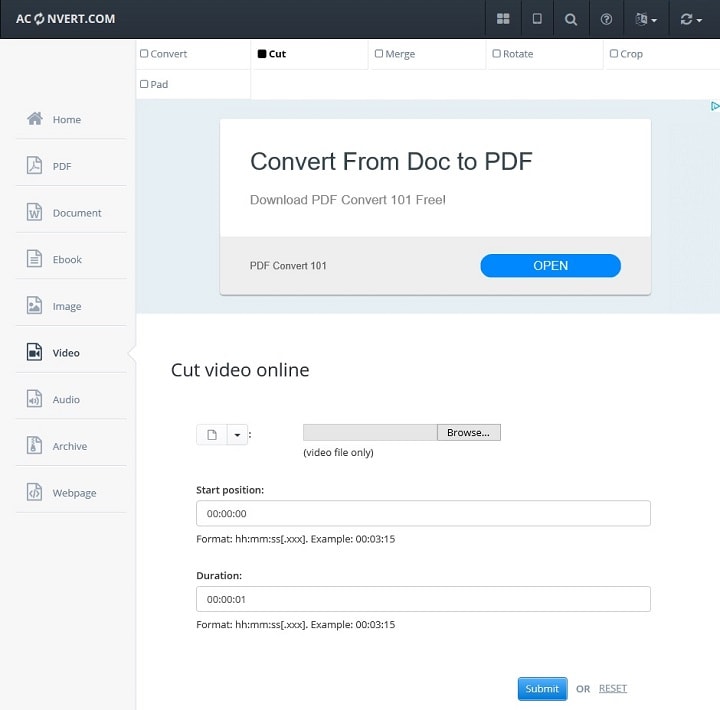Screen dimensions: 720x710
Task: Click the RESET link
Action: coord(613,688)
